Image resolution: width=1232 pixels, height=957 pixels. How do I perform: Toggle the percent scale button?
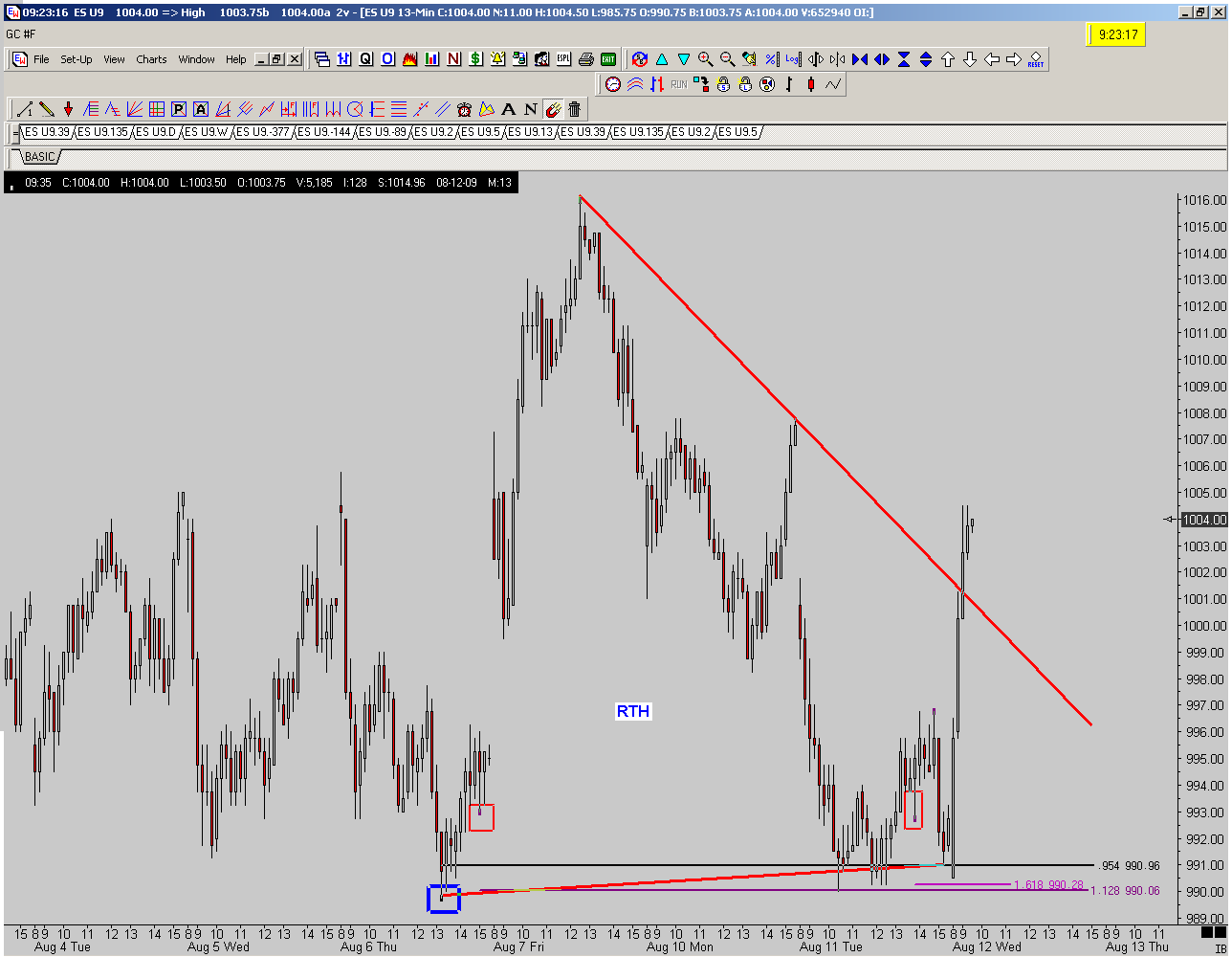click(x=771, y=59)
